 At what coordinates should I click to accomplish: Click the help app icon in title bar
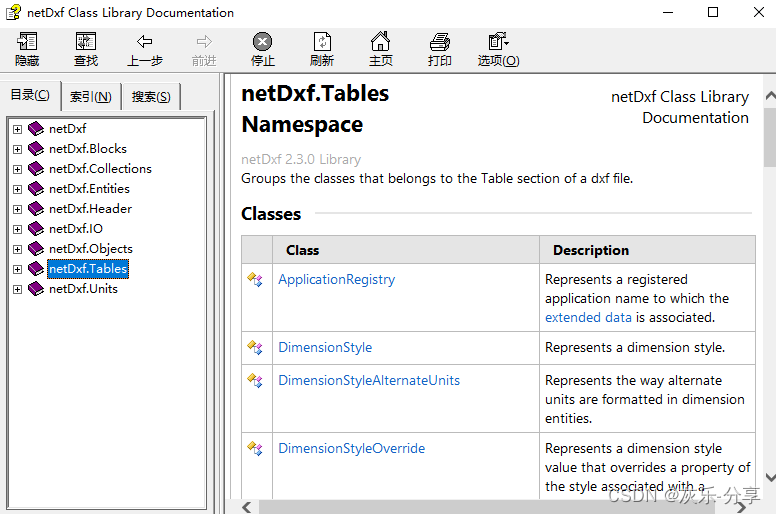13,12
